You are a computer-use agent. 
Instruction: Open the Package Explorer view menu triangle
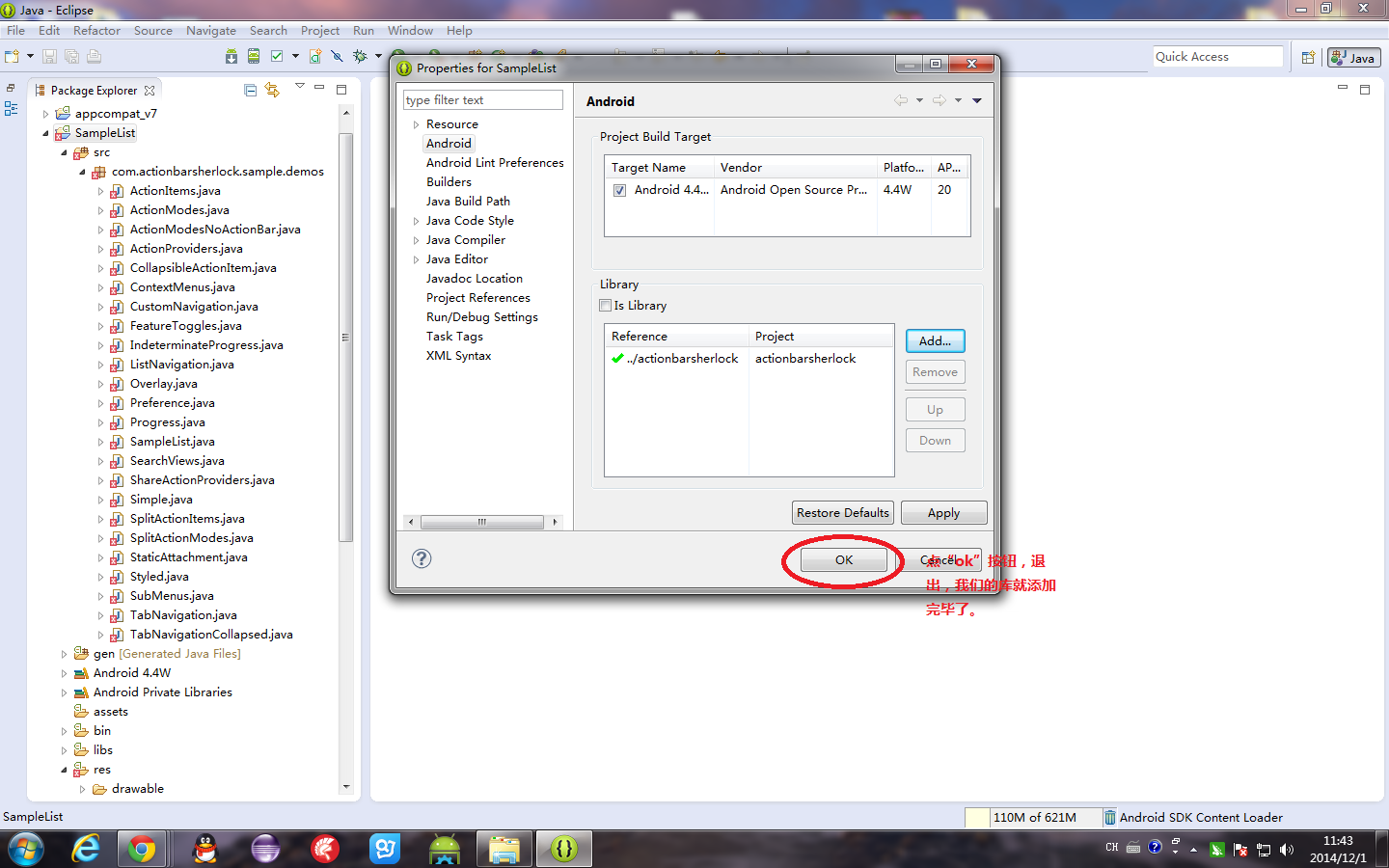[x=300, y=87]
